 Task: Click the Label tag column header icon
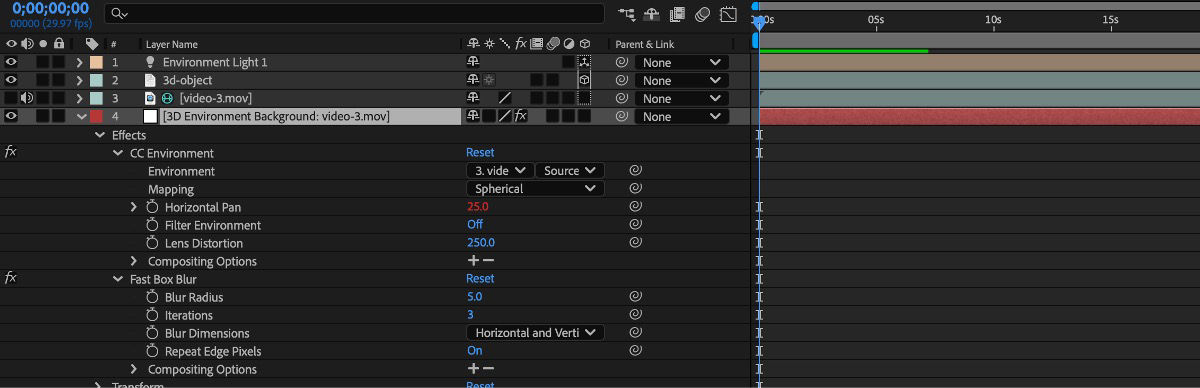click(92, 44)
